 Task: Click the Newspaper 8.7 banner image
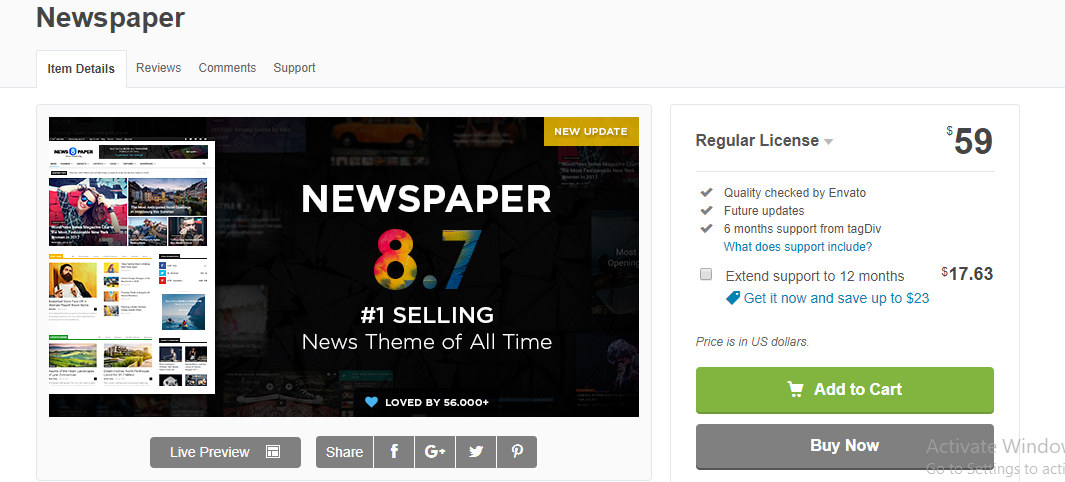coord(344,267)
